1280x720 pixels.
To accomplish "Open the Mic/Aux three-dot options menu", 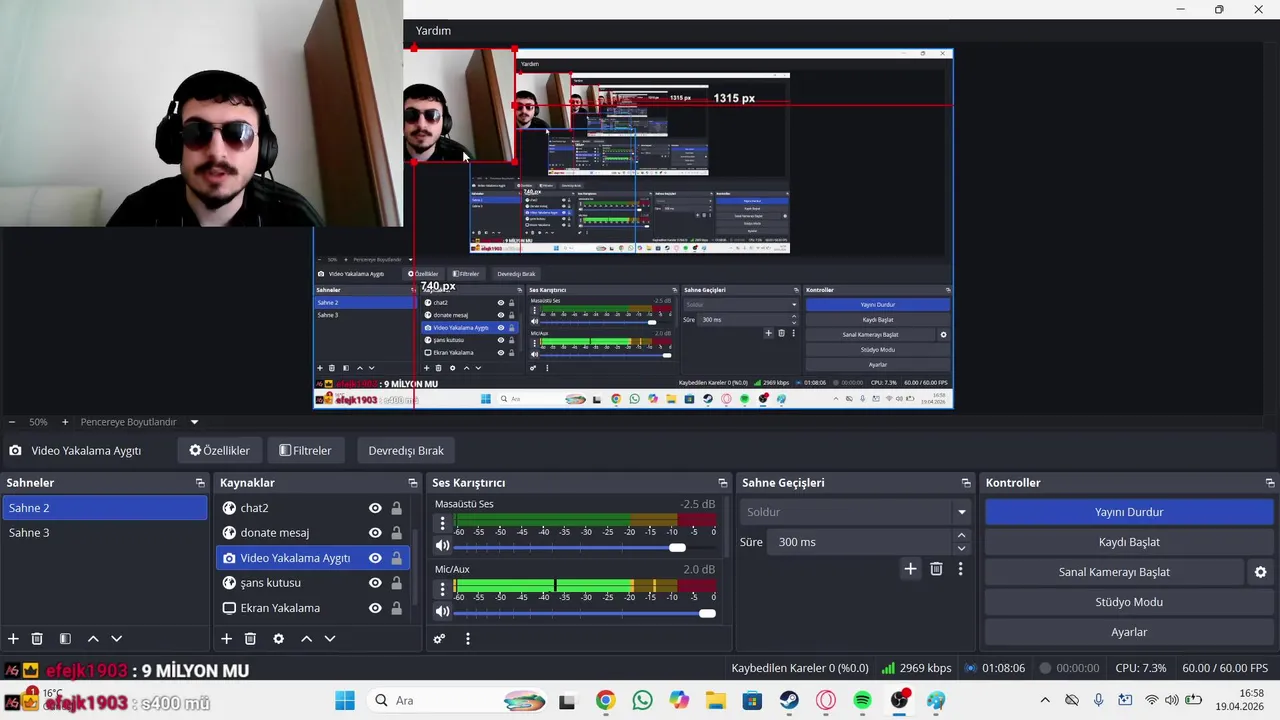I will [442, 588].
